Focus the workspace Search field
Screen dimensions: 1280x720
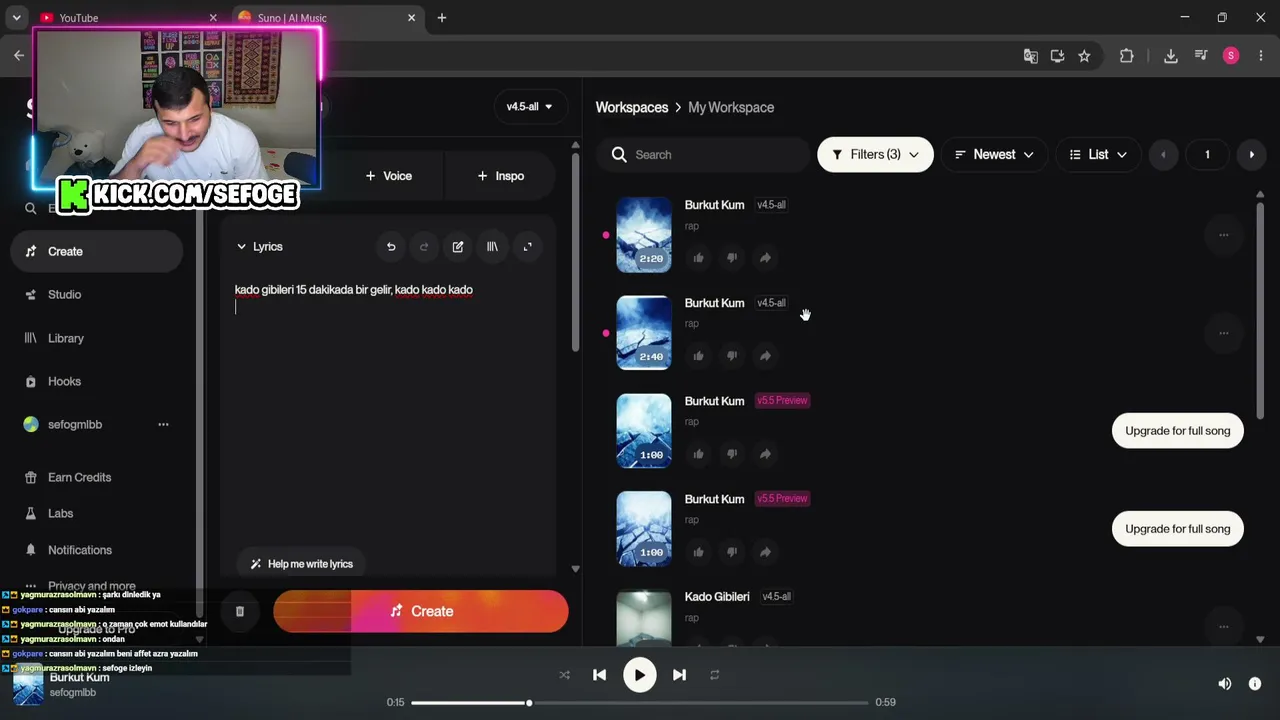click(703, 155)
